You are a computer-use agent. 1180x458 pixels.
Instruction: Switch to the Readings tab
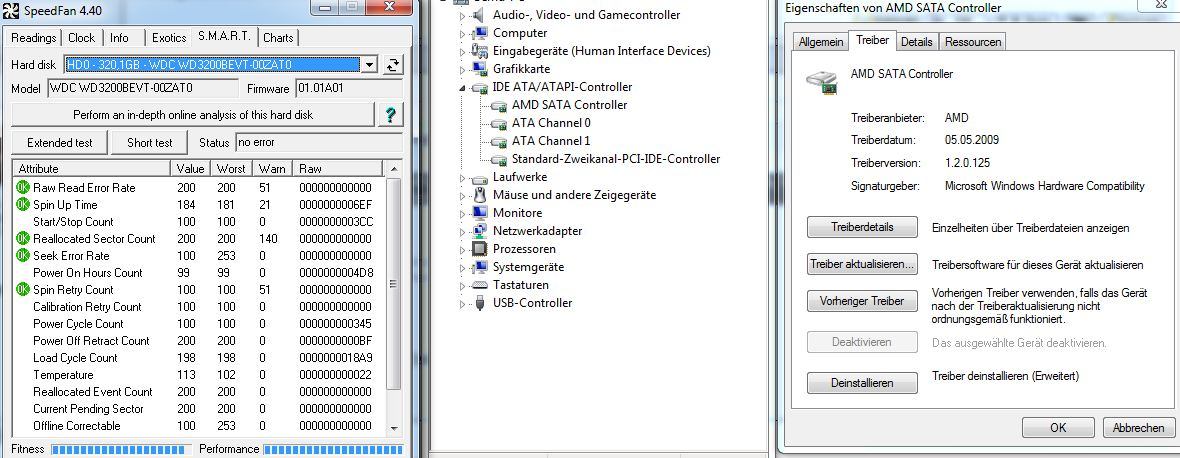tap(34, 38)
